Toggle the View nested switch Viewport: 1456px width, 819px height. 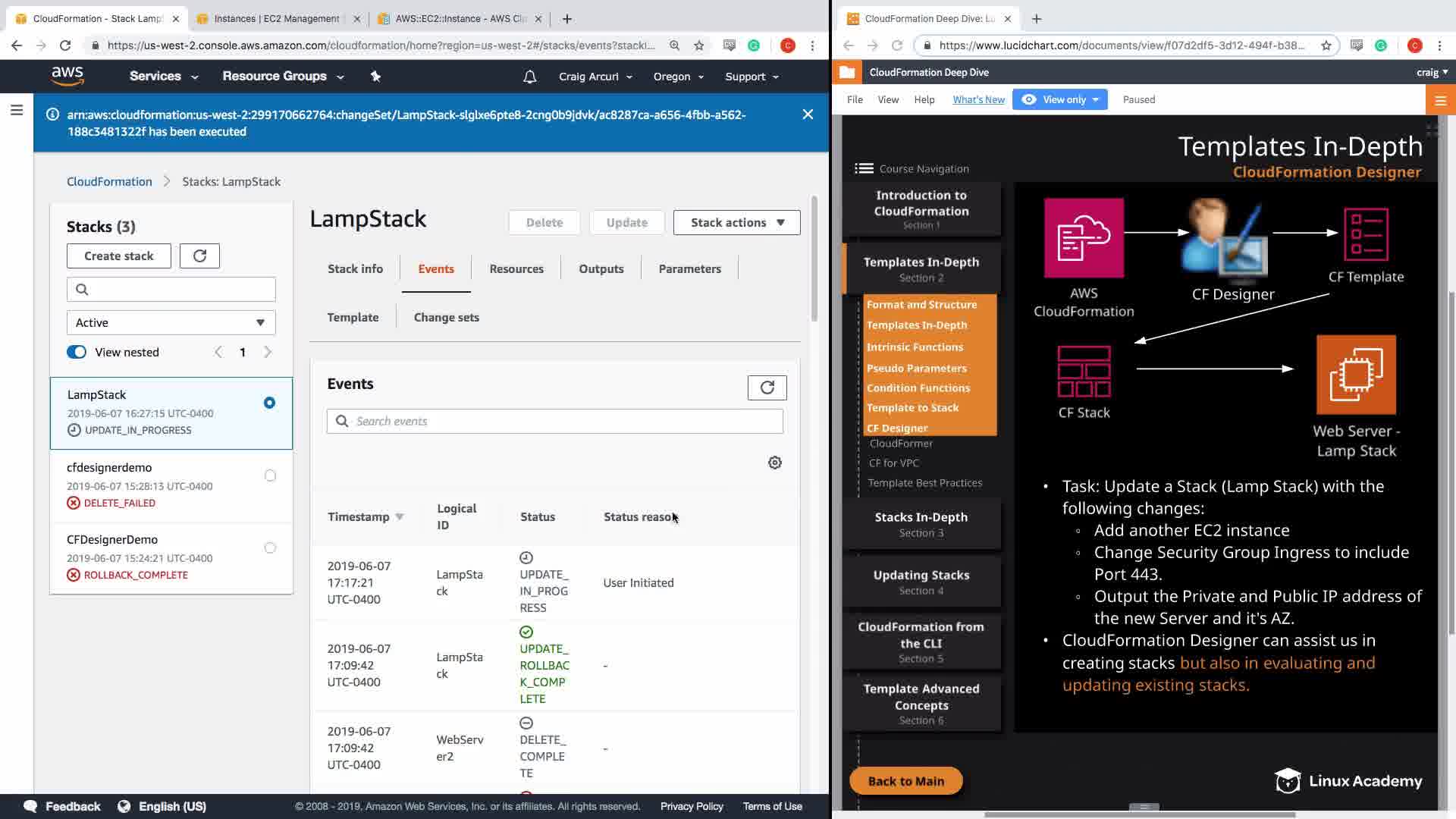click(x=77, y=352)
